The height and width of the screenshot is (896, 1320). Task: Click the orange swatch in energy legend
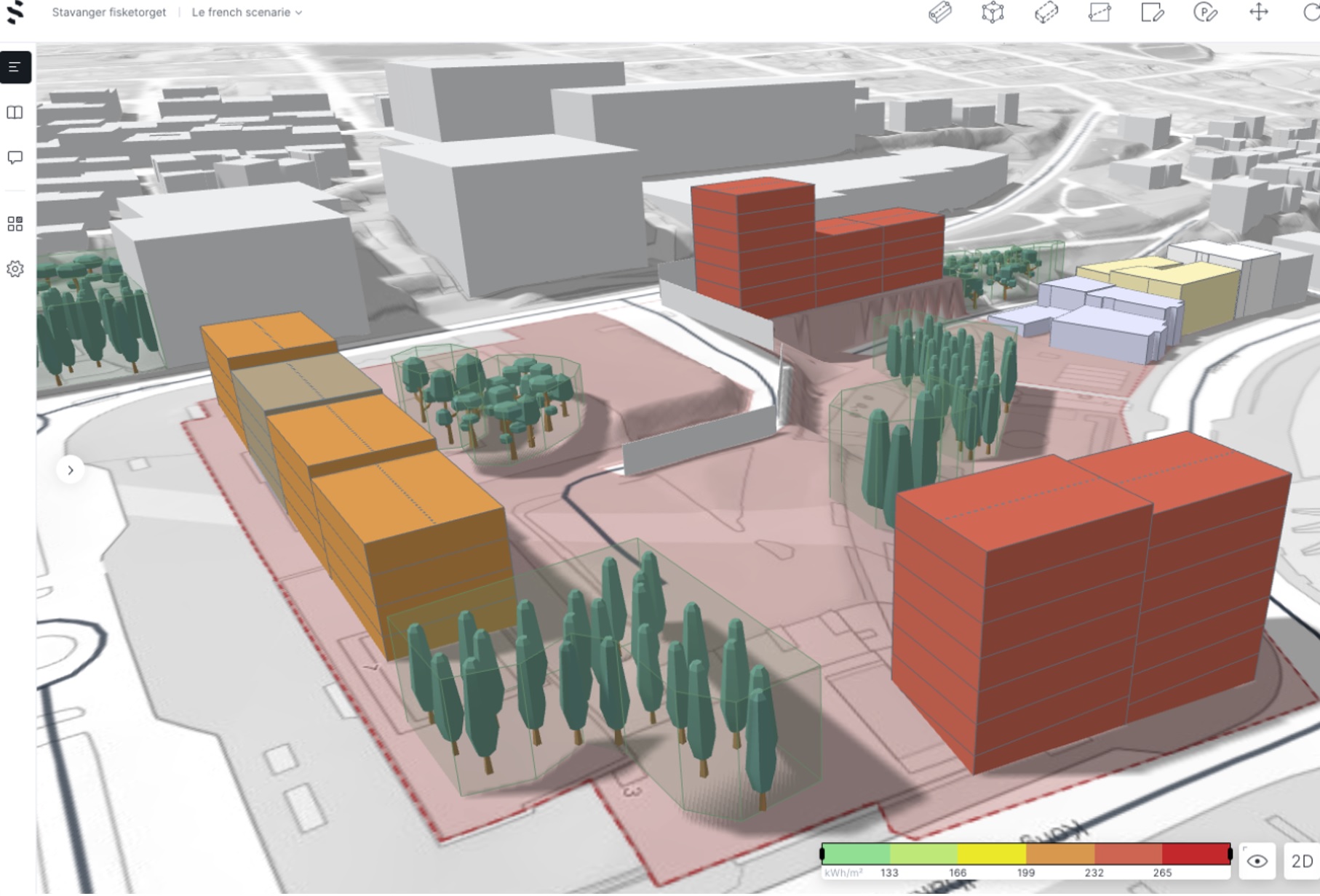[1059, 853]
